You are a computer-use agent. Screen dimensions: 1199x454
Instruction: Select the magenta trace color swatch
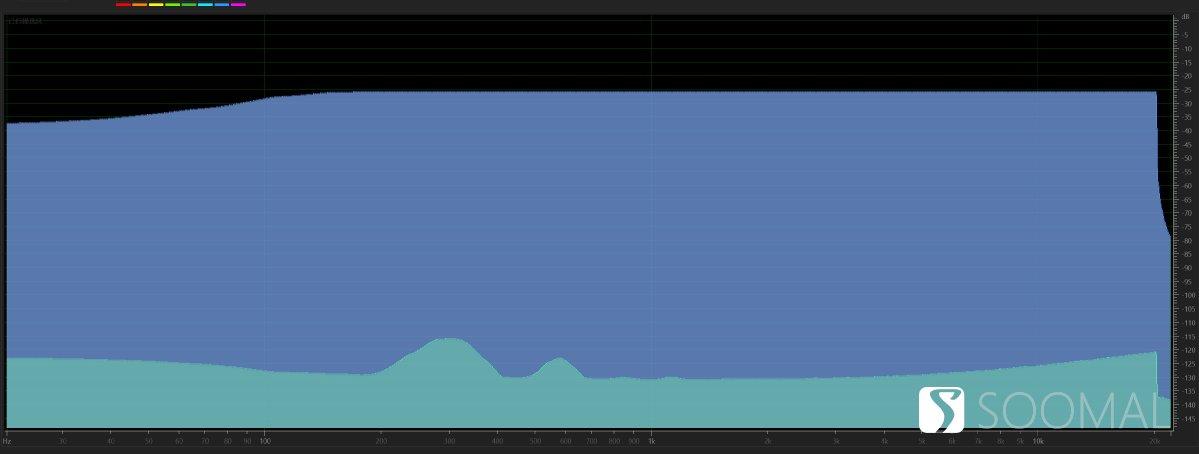(239, 5)
